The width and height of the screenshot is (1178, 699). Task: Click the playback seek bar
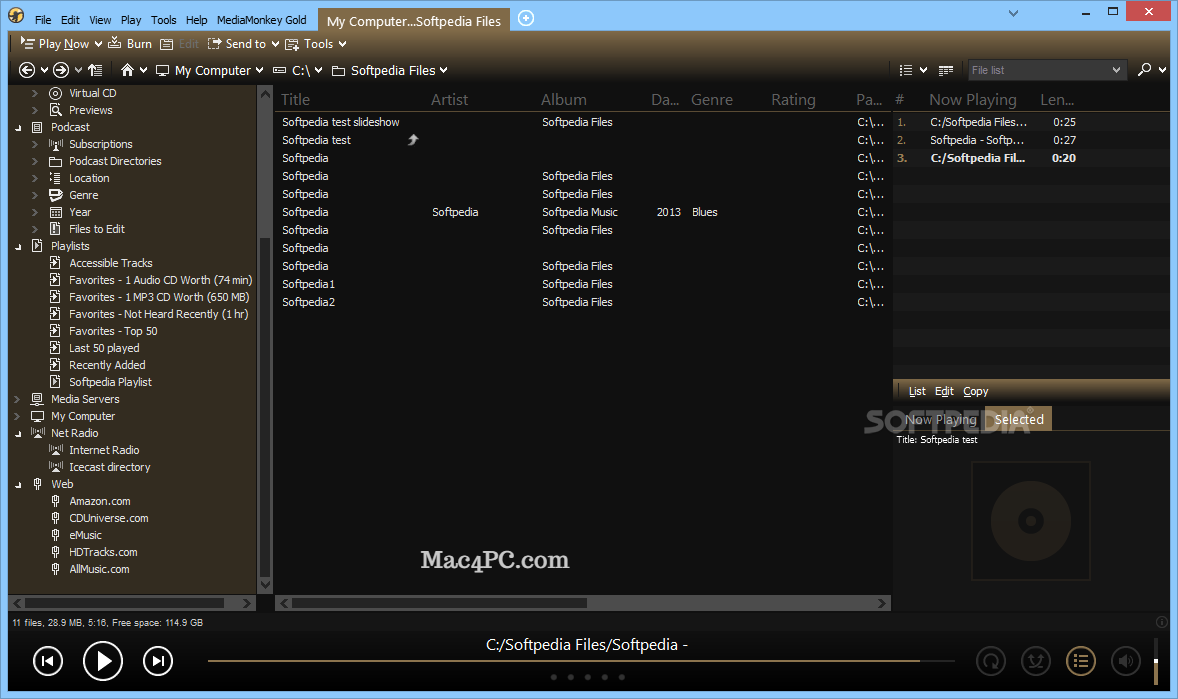coord(581,661)
